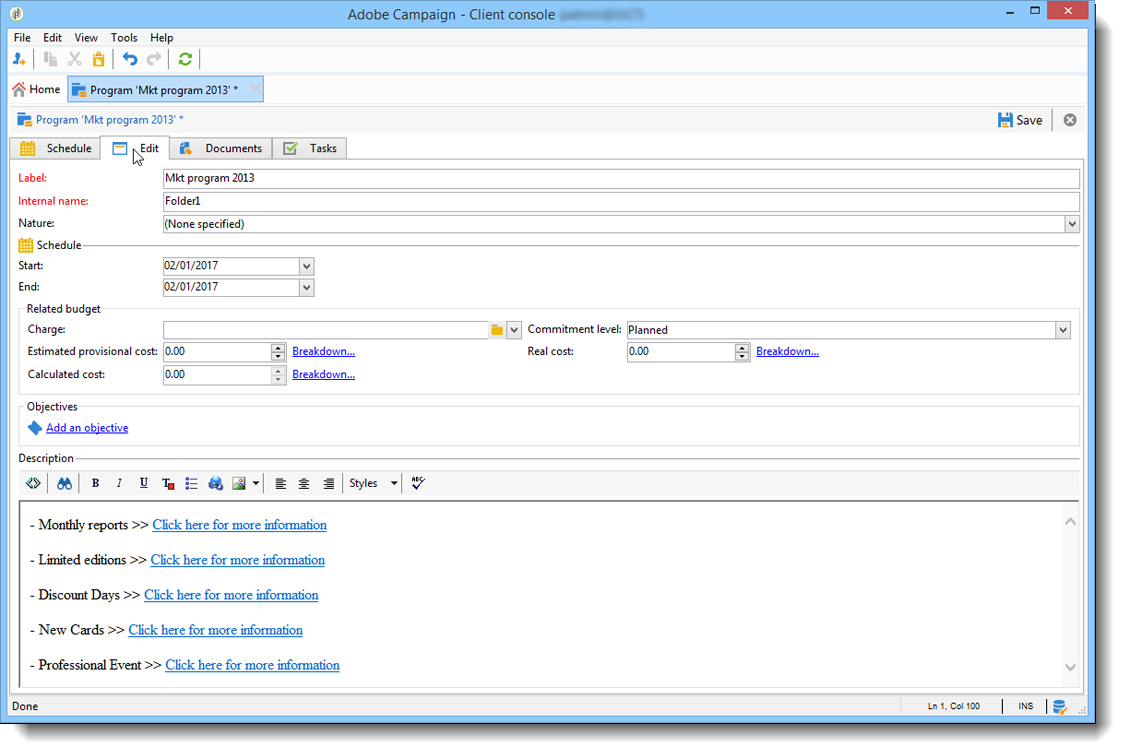Toggle Italic formatting

[119, 483]
